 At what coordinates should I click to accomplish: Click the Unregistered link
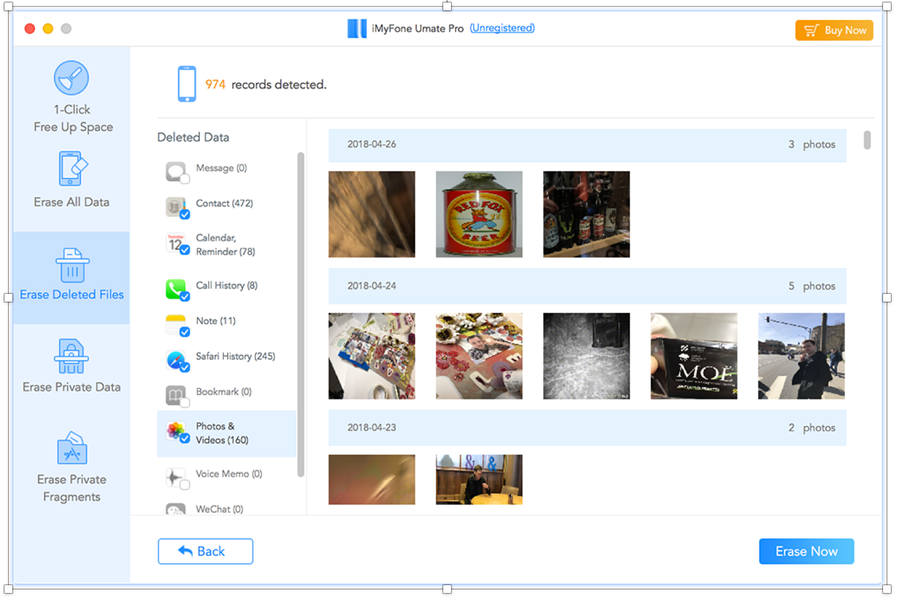pyautogui.click(x=502, y=28)
